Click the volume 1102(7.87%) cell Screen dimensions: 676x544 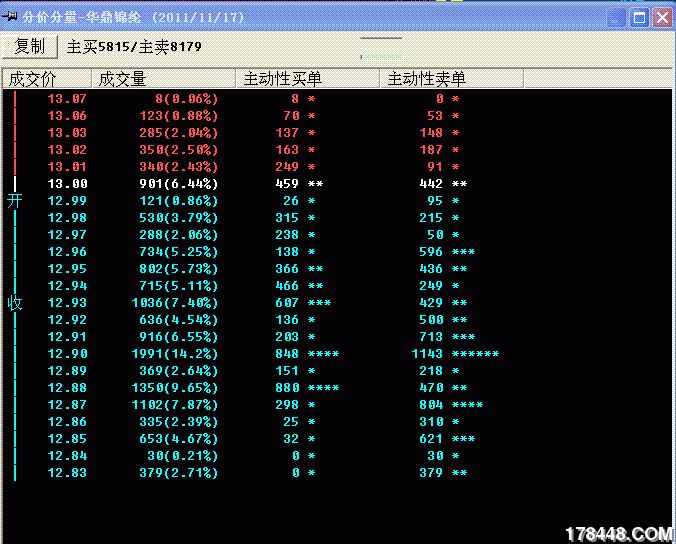[175, 405]
